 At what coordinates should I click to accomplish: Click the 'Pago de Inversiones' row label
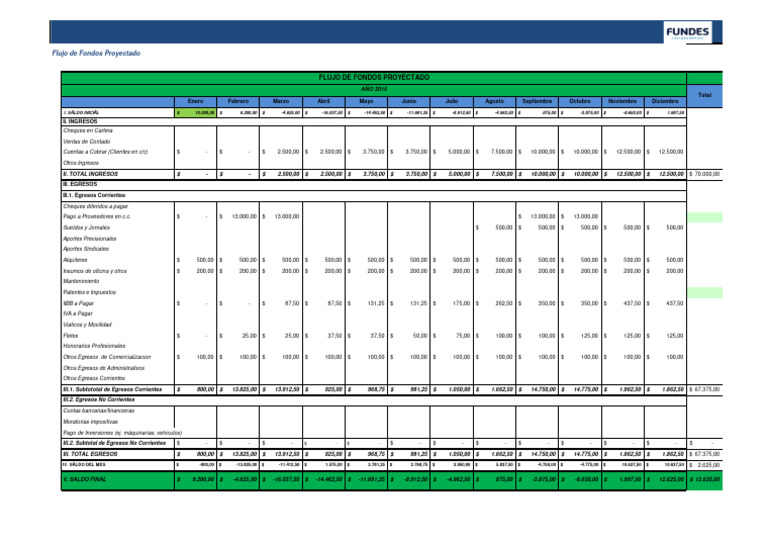122,433
